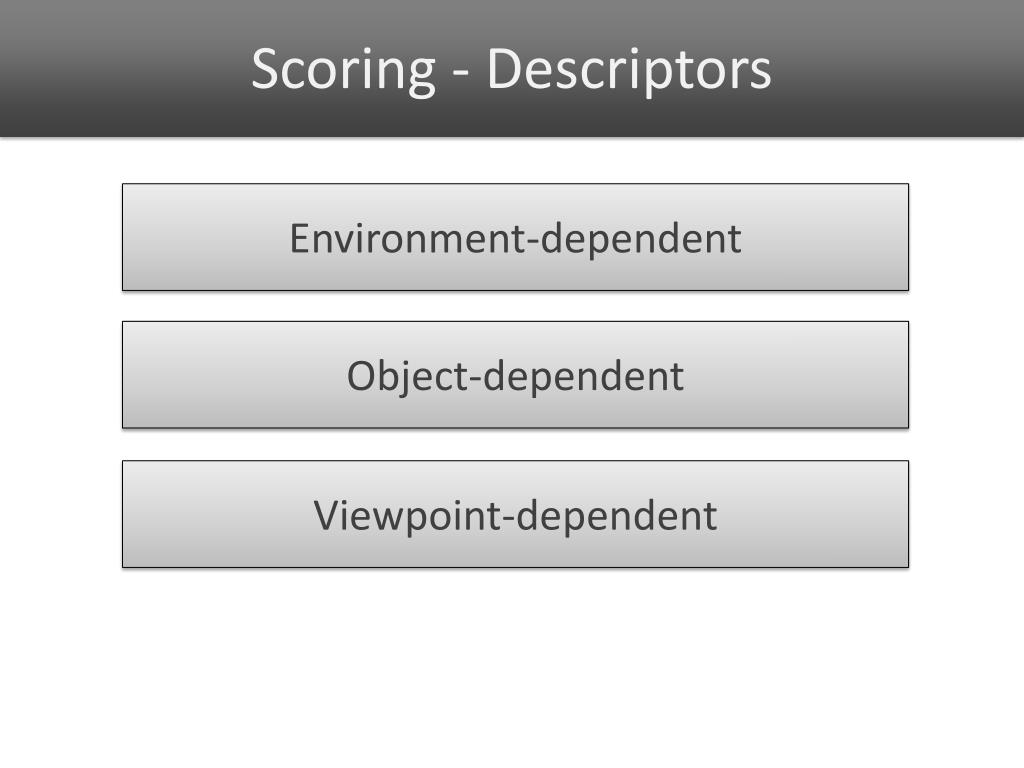Click the left edge of the Environment-dependent box
The width and height of the screenshot is (1024, 768).
point(123,237)
